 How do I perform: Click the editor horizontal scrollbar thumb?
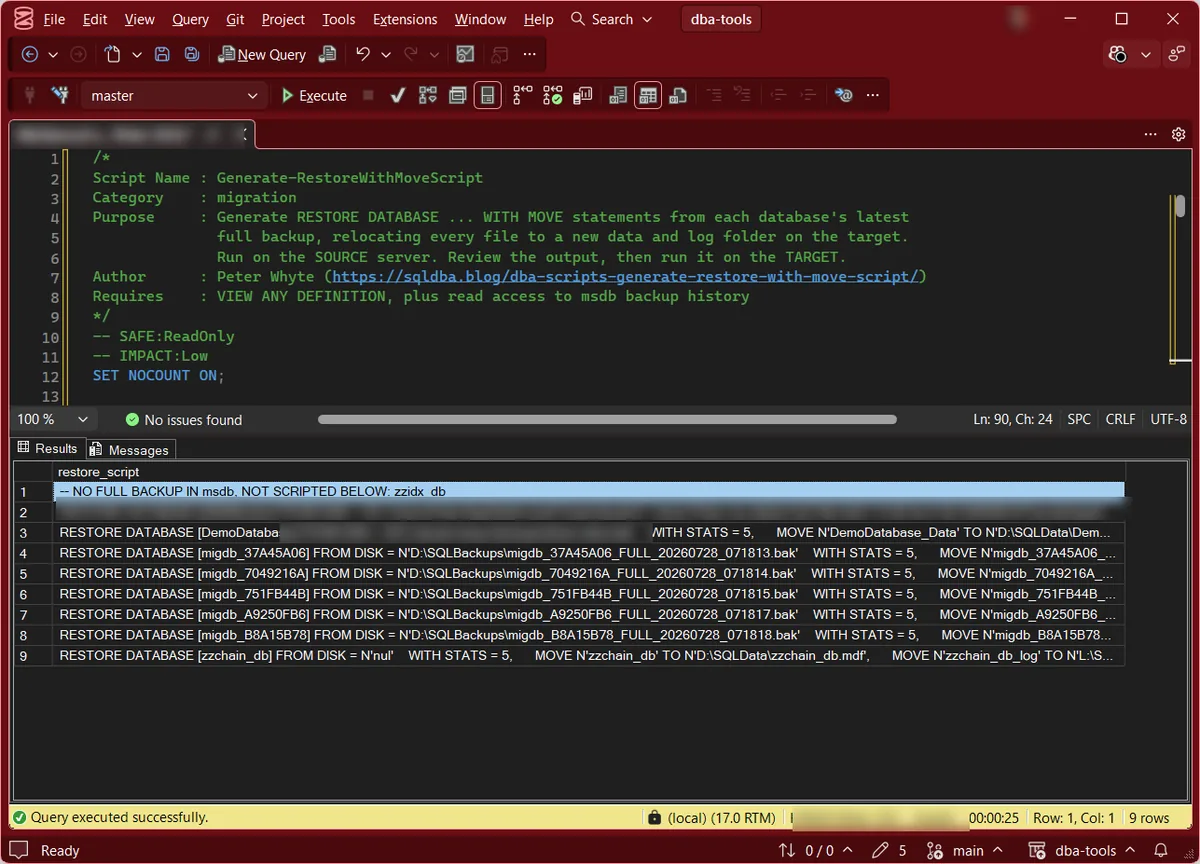pos(607,420)
